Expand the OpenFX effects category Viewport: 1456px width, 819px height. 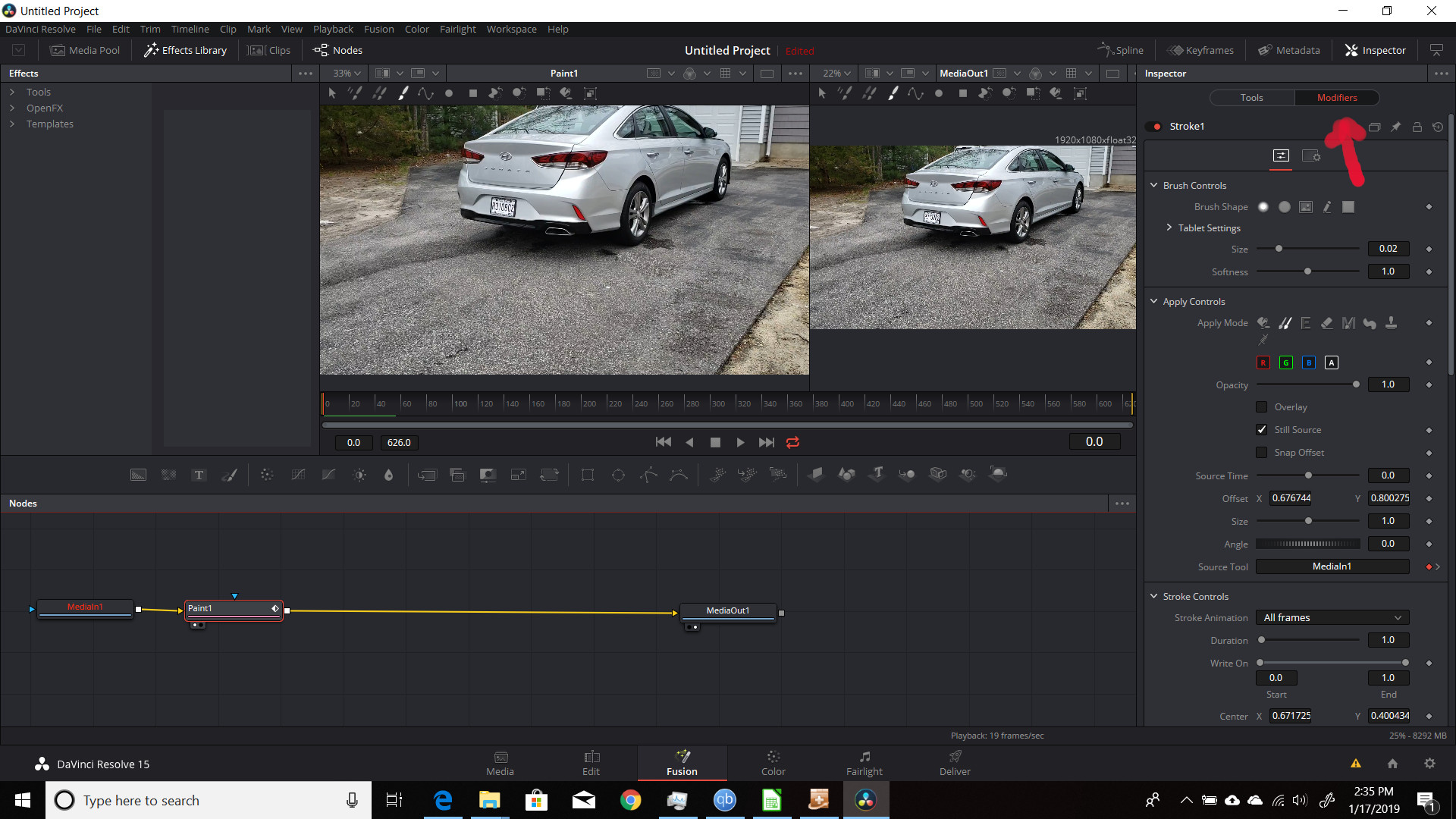pos(12,108)
